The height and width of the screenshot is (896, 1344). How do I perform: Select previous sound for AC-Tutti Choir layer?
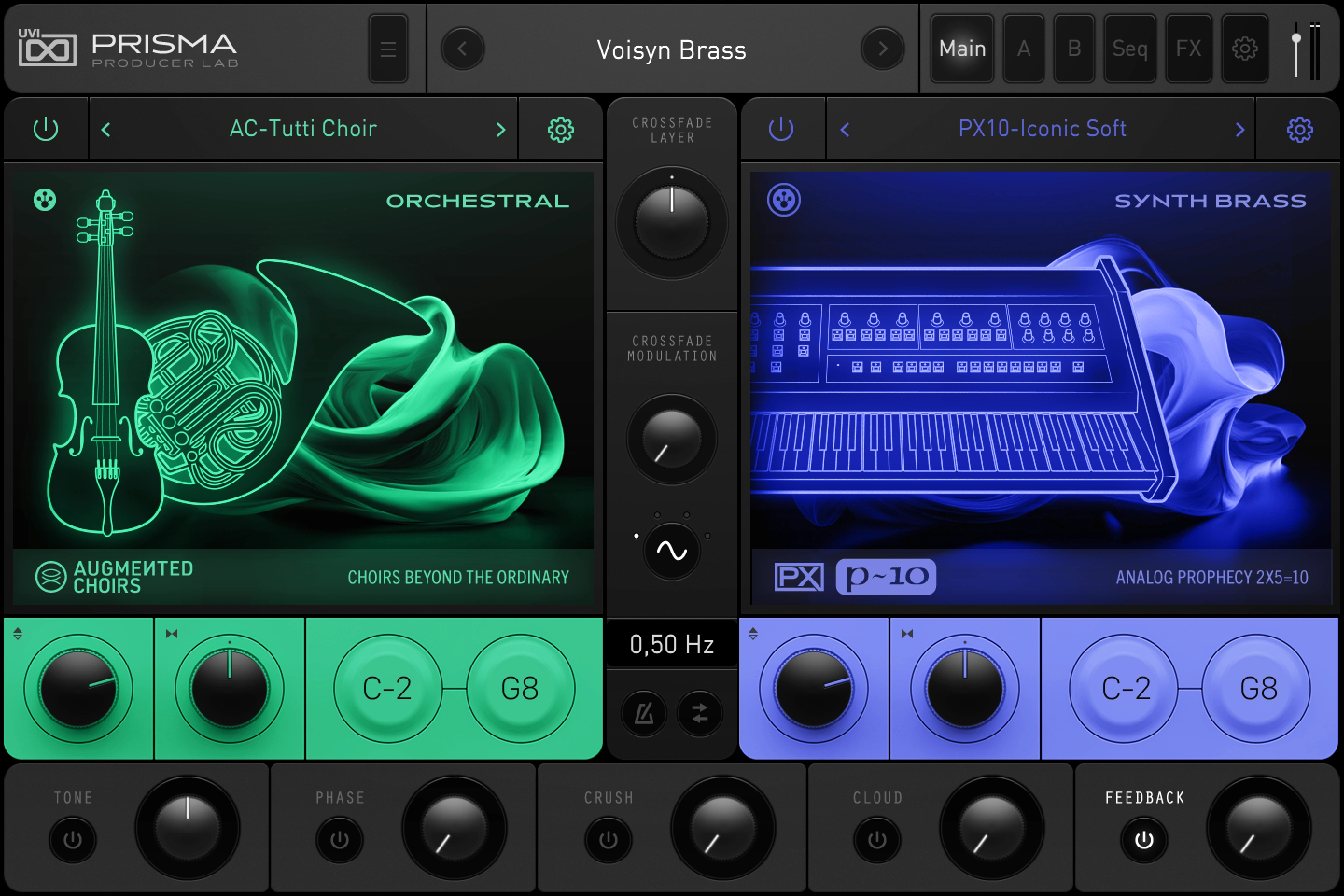tap(106, 130)
